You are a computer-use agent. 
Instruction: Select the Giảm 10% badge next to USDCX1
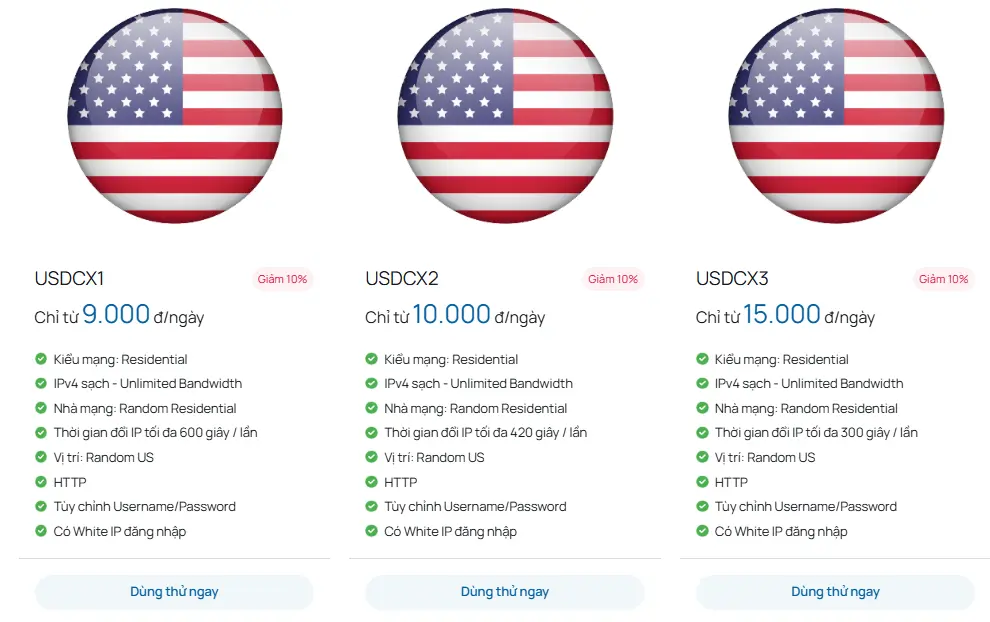click(x=283, y=279)
